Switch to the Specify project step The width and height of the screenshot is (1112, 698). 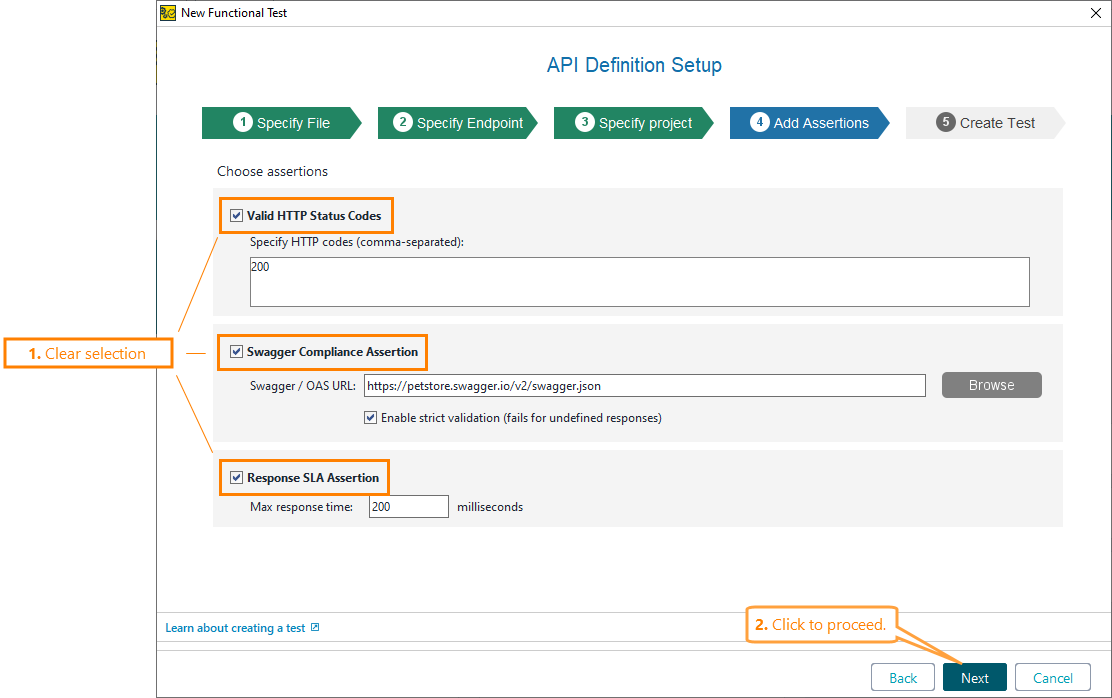click(x=633, y=122)
